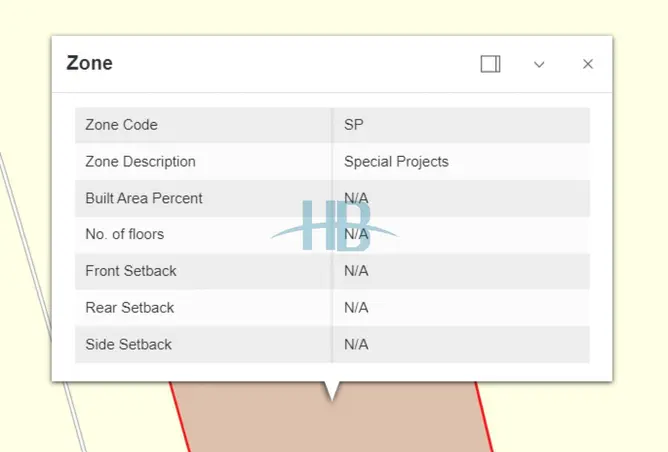Image resolution: width=668 pixels, height=452 pixels.
Task: Collapse the Zone popup with chevron
Action: pyautogui.click(x=539, y=64)
